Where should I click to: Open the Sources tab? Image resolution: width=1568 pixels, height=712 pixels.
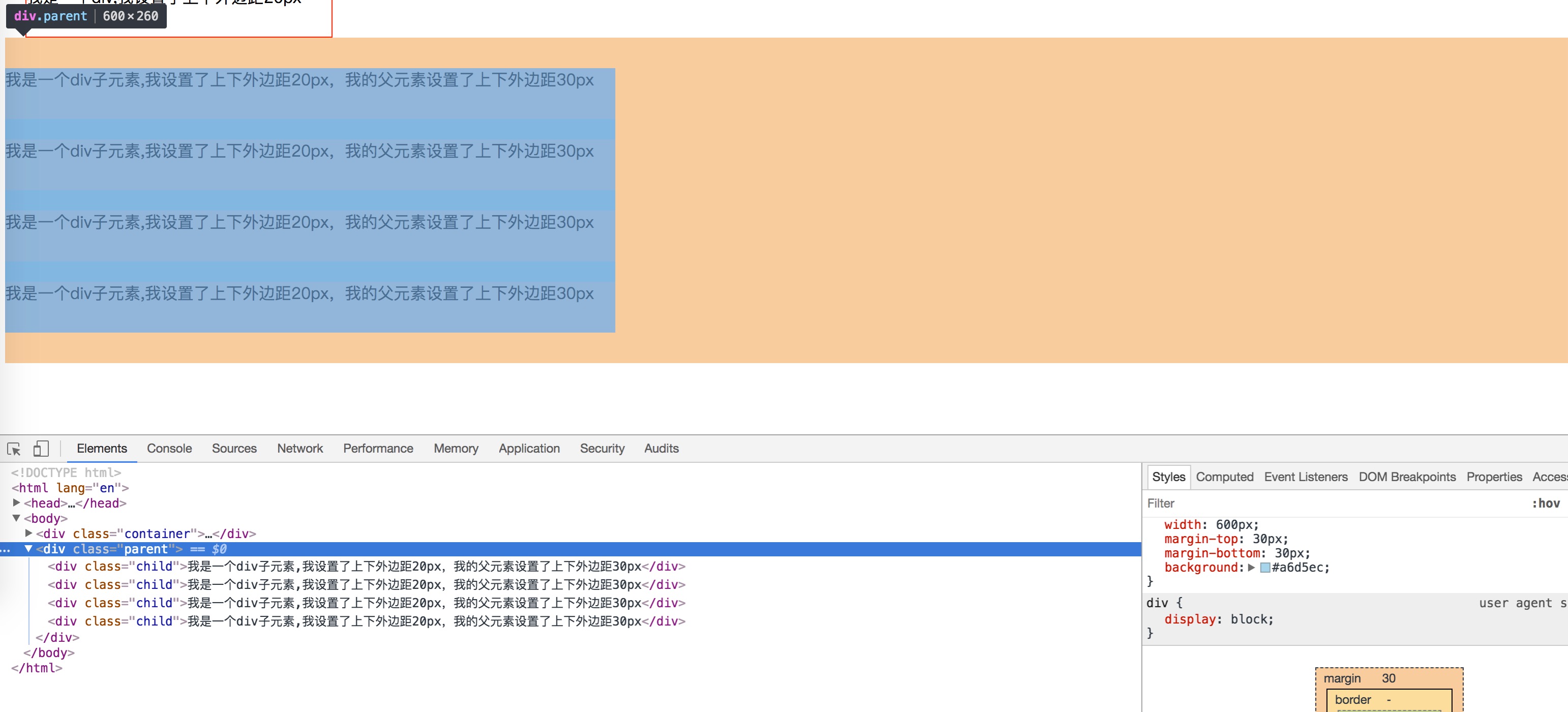tap(234, 448)
